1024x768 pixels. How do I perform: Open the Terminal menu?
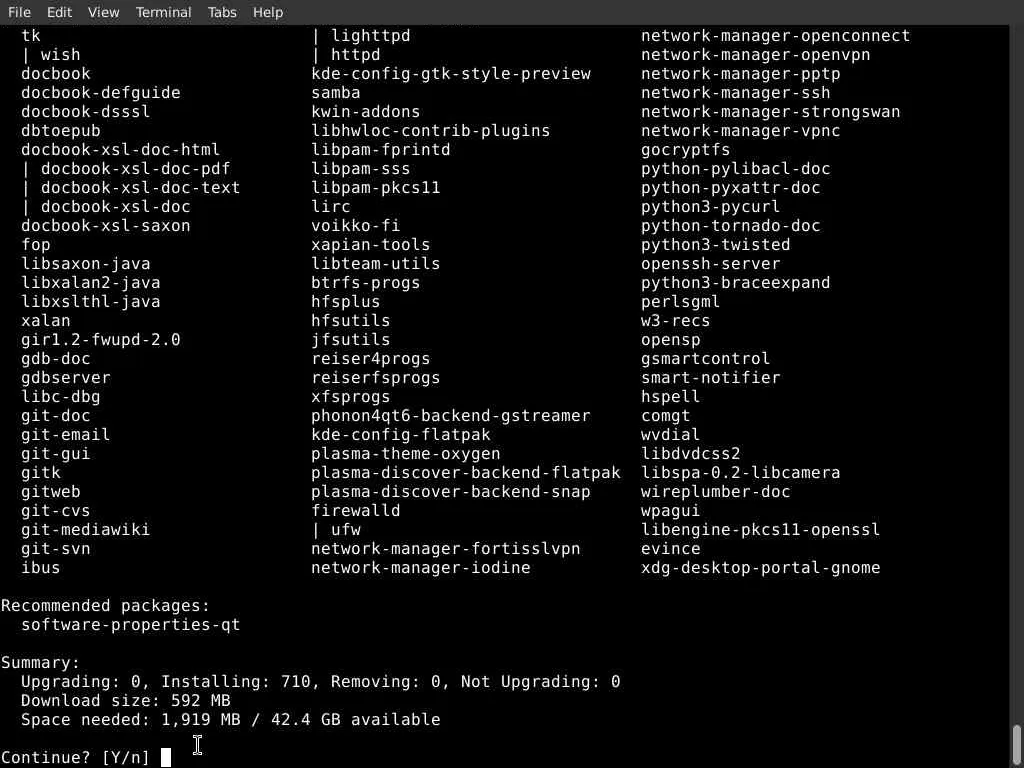(x=163, y=12)
